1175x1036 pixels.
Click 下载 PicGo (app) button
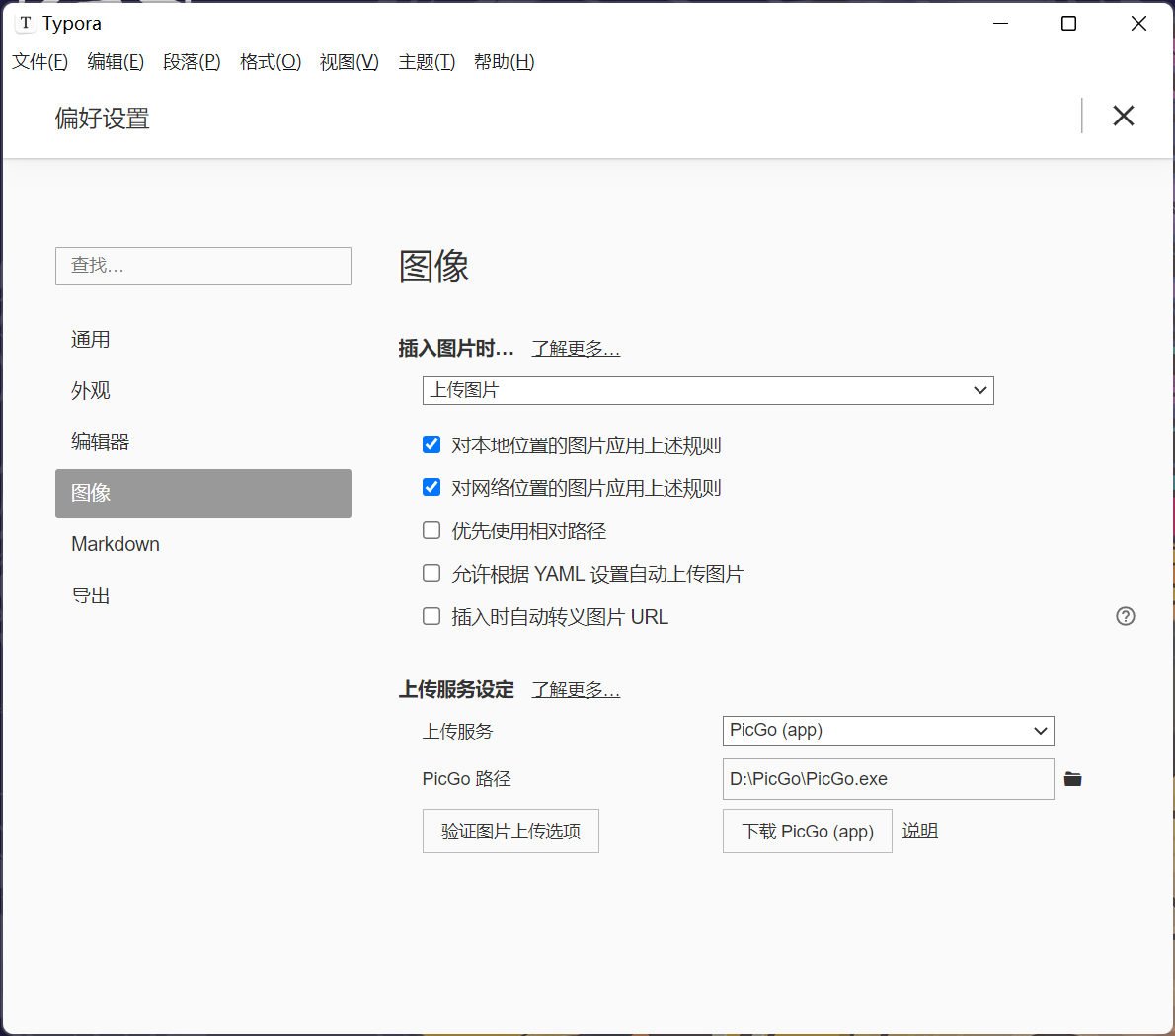(807, 831)
